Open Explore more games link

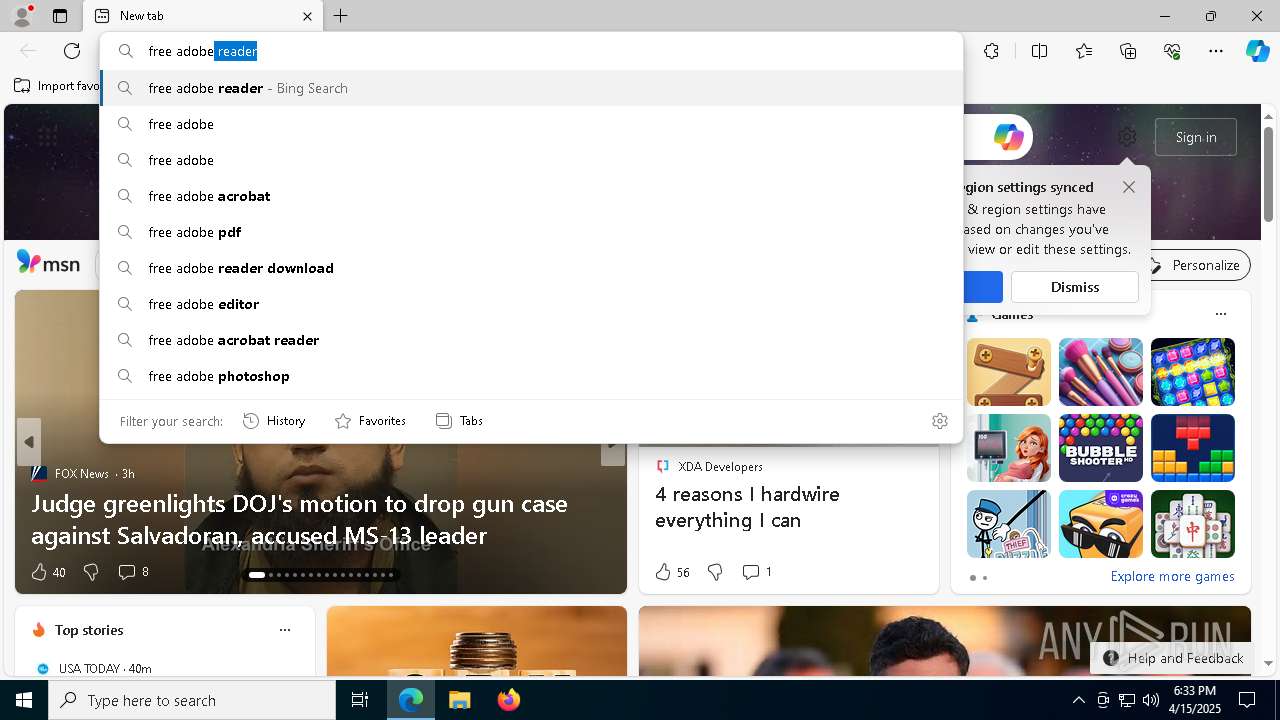(x=1172, y=576)
